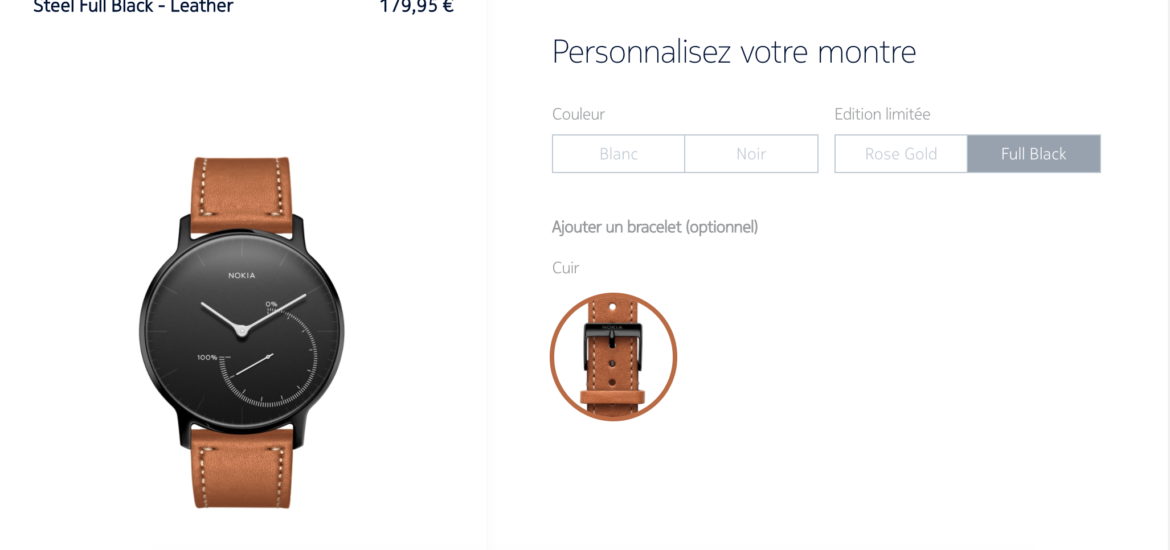Click the NOKIA logo on watch face

click(x=242, y=275)
